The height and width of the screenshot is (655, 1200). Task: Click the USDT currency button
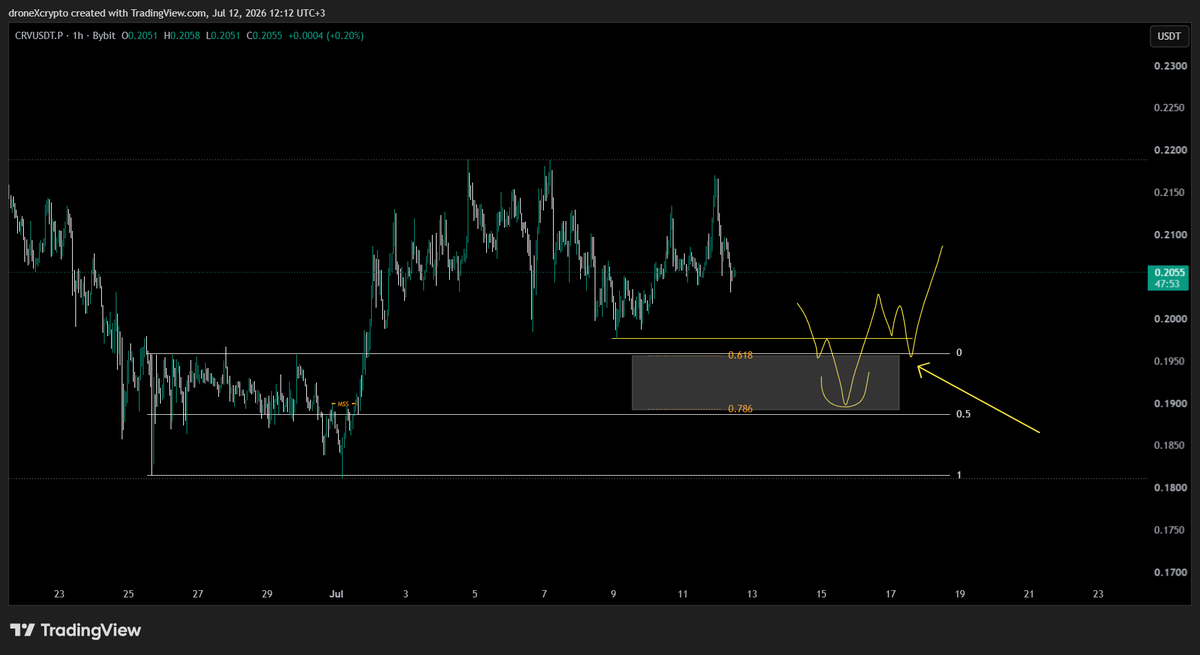[x=1168, y=36]
